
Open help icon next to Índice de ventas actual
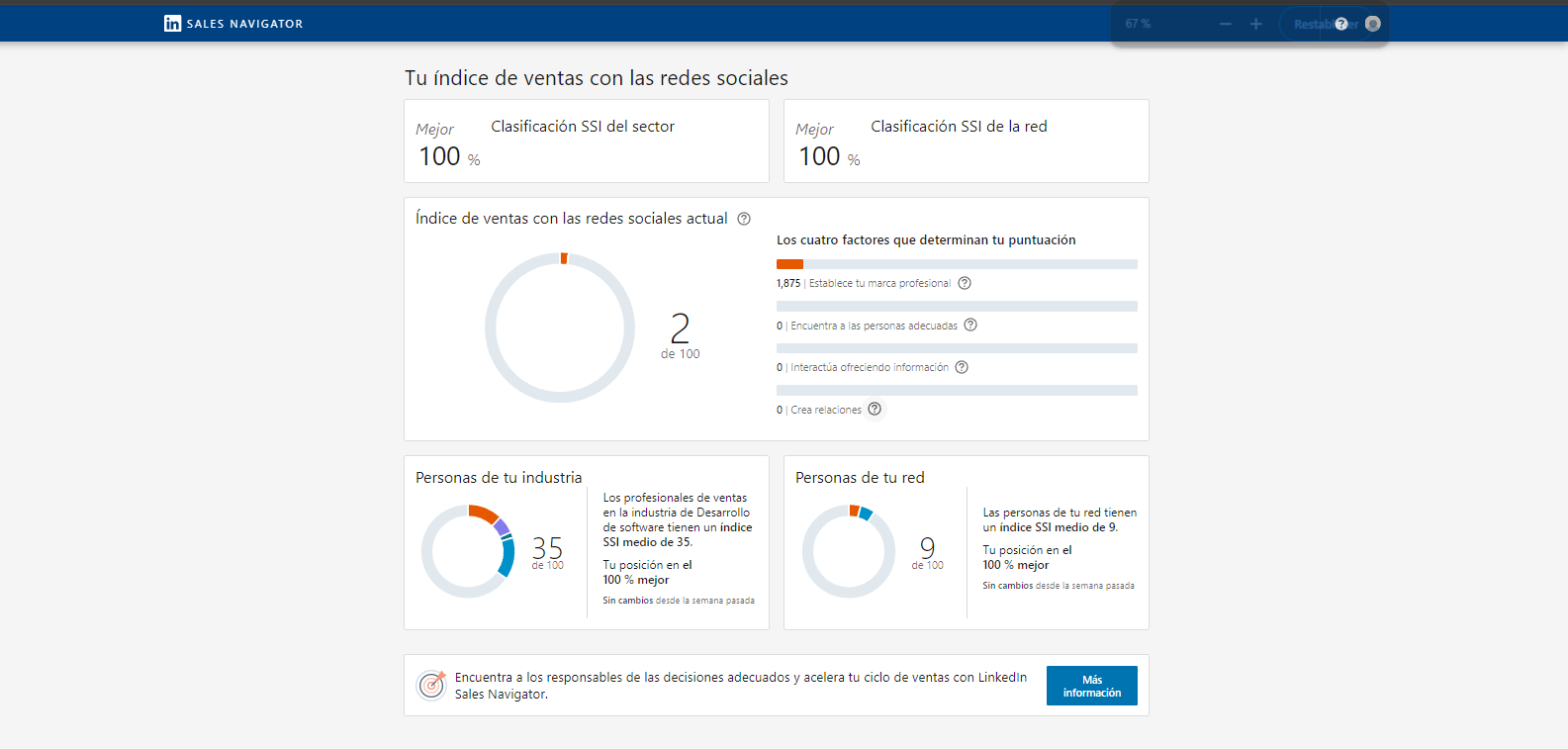click(744, 219)
